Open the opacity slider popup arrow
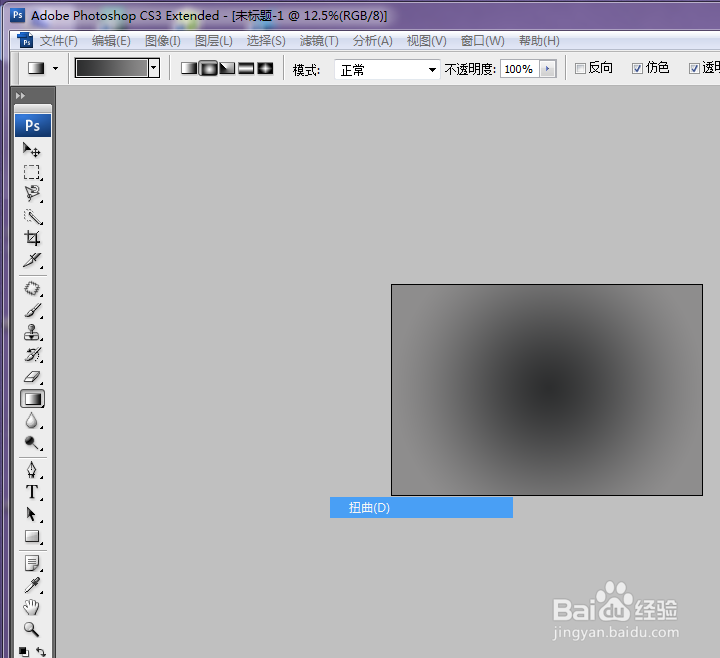 click(548, 69)
